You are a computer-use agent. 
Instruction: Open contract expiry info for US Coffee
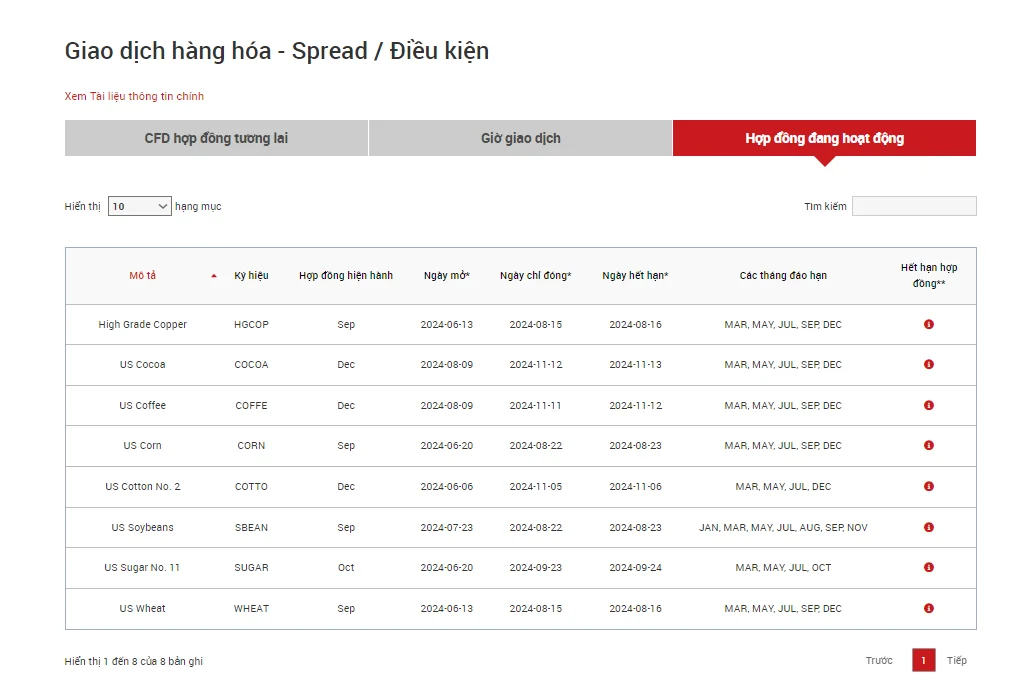[x=929, y=406]
